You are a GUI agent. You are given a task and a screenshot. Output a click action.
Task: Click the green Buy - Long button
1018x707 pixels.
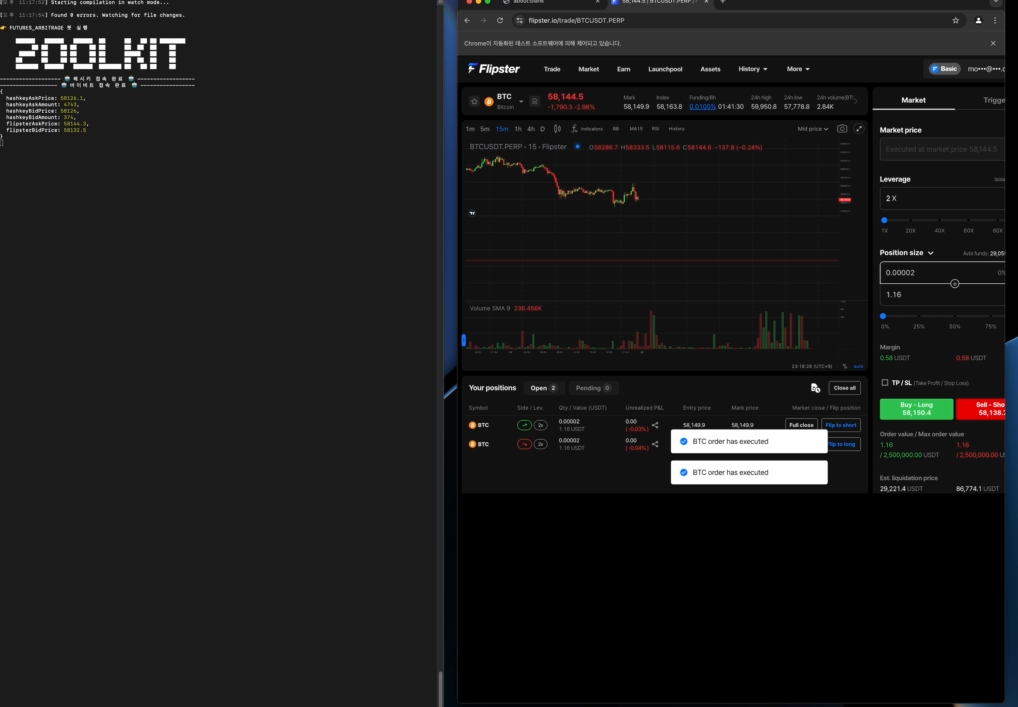[916, 409]
